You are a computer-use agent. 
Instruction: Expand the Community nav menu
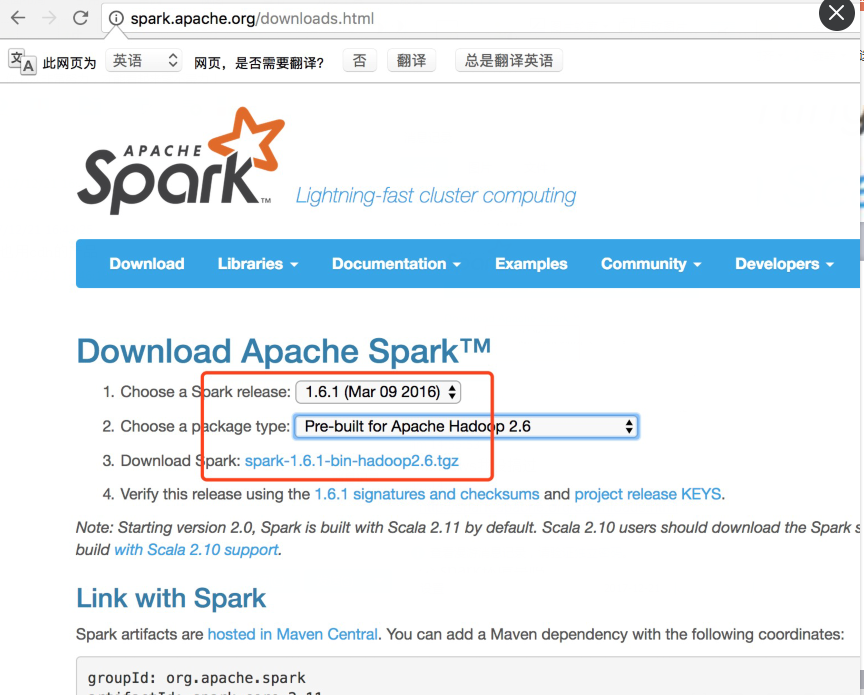pos(651,263)
